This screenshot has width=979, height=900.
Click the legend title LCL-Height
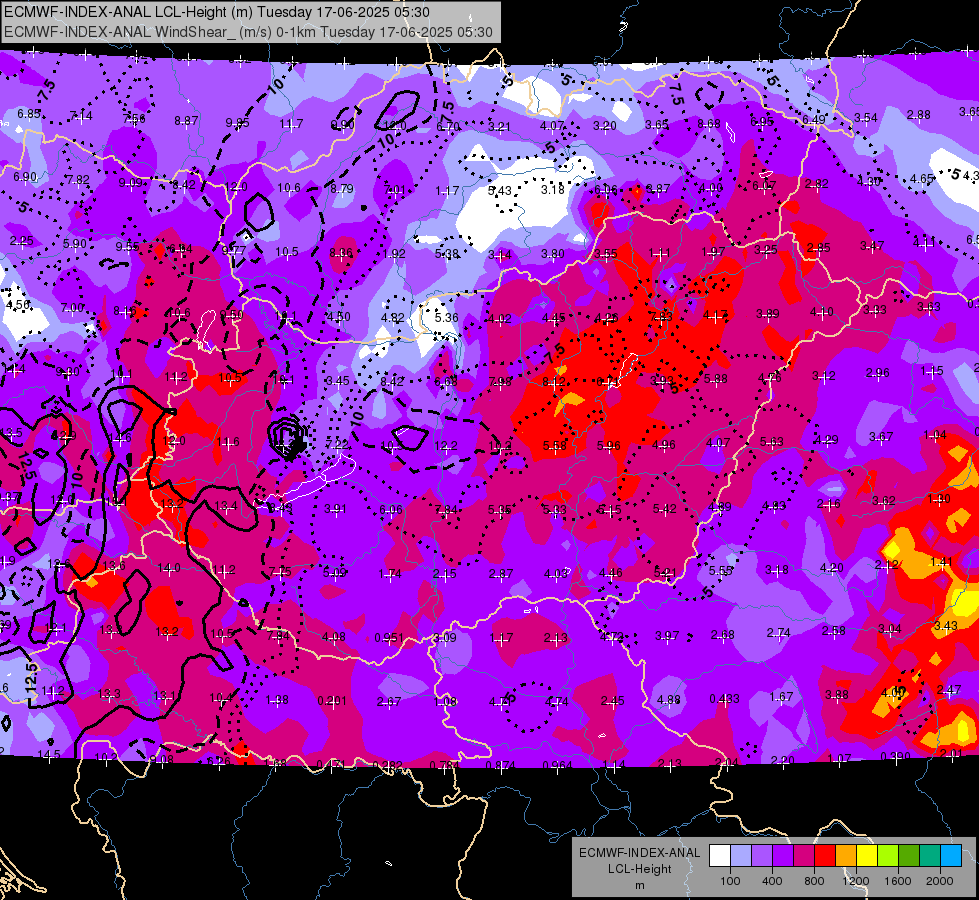[x=640, y=869]
